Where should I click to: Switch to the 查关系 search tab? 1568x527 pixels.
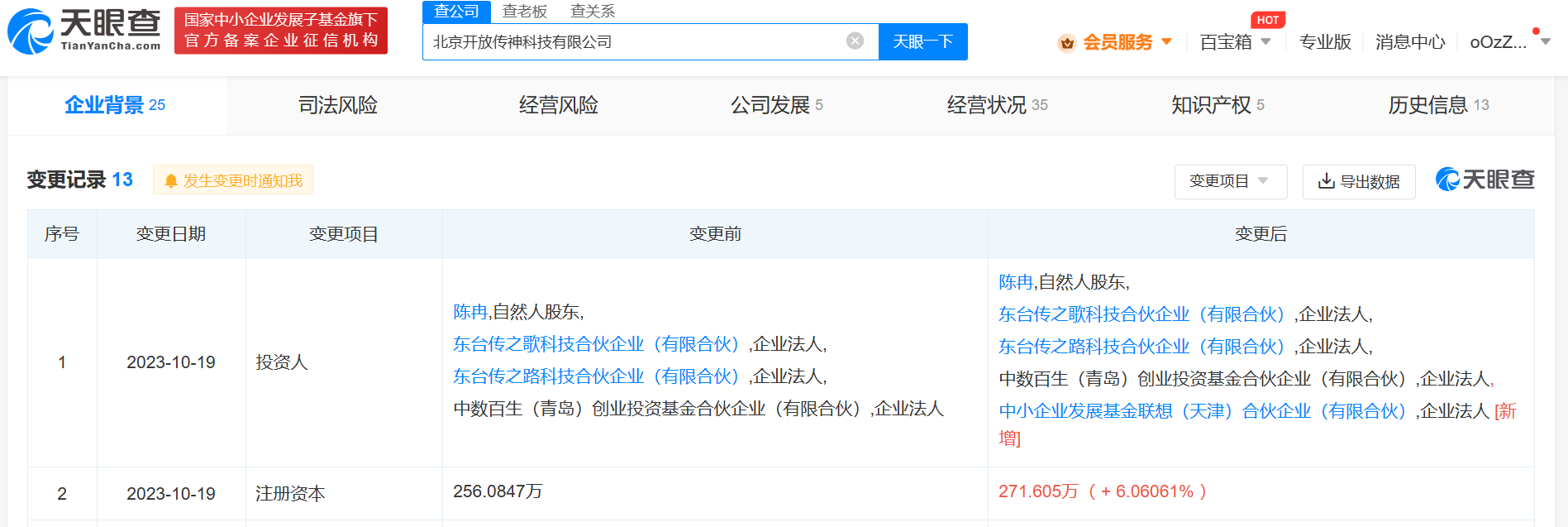click(593, 12)
